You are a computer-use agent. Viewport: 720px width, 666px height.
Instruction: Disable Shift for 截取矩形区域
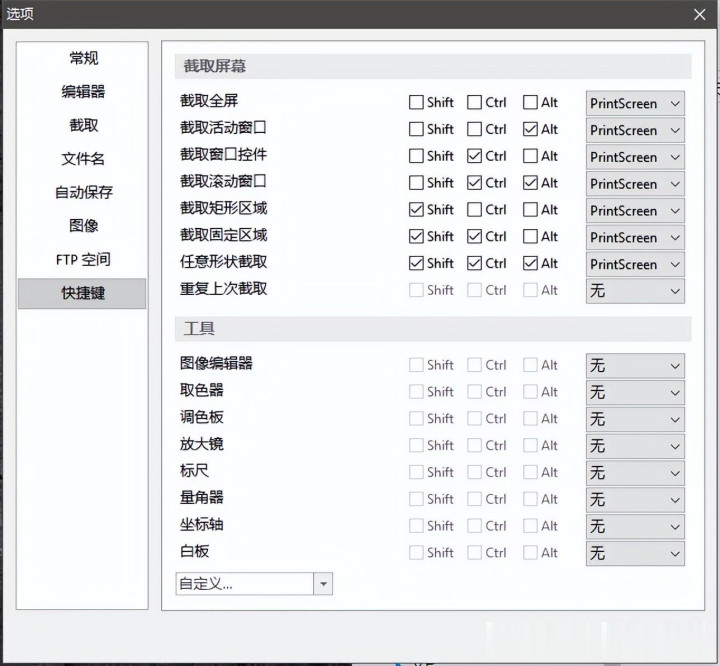coord(416,210)
